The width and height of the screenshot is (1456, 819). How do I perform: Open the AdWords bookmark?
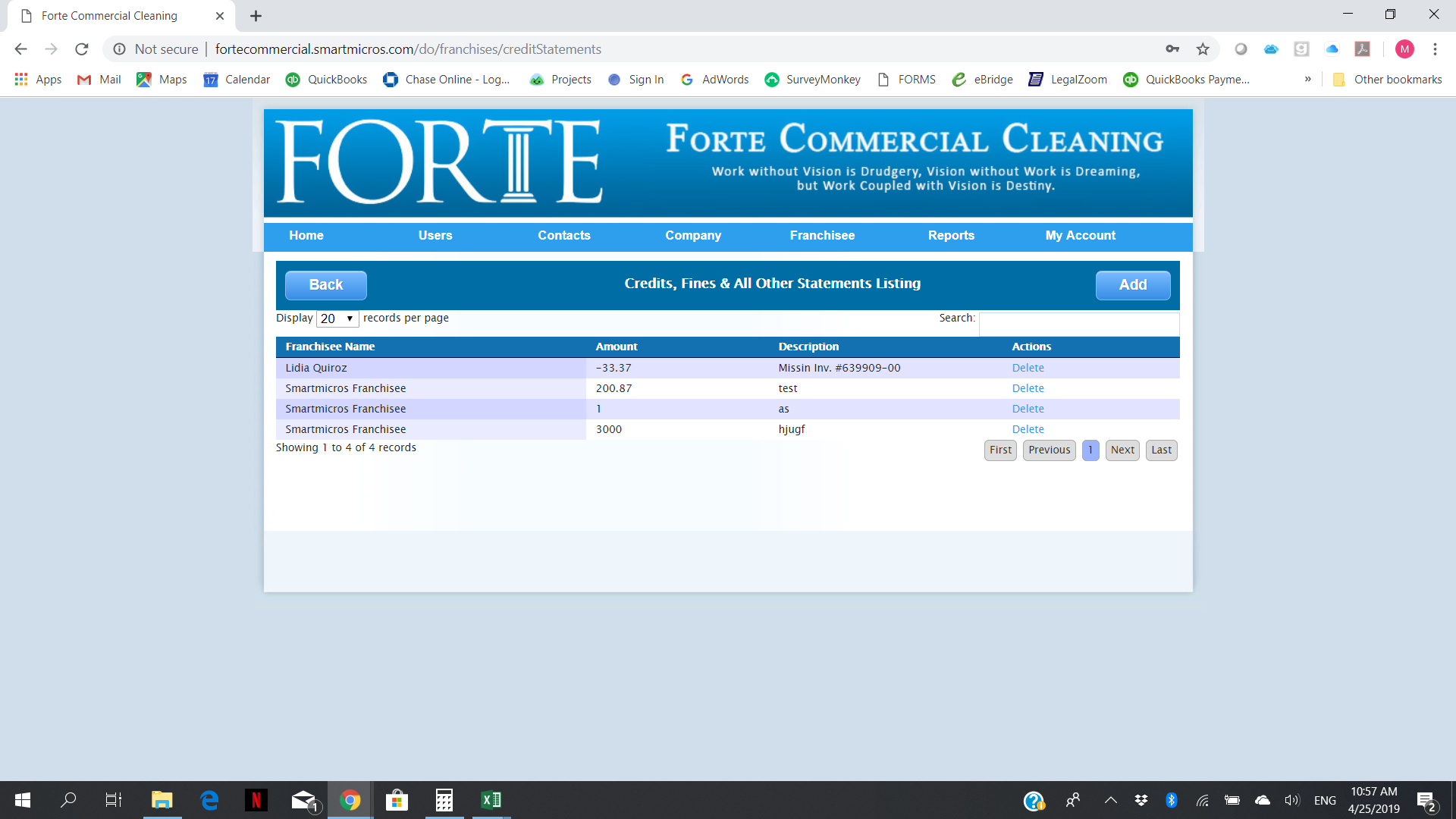714,80
